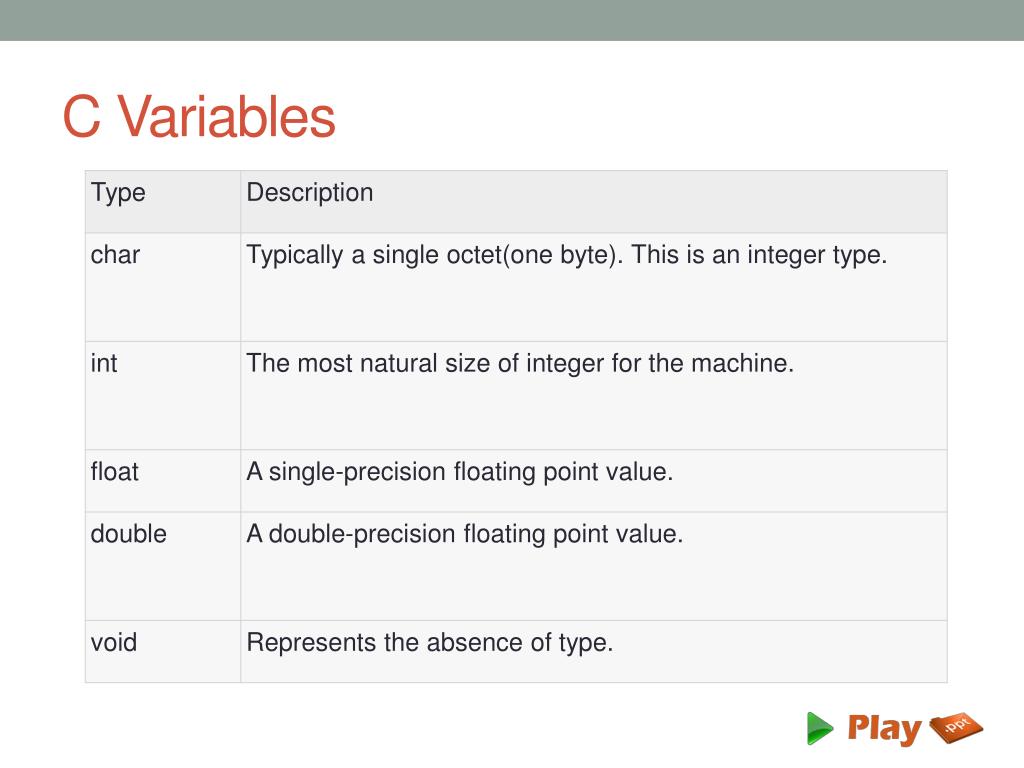Click the gray-green header bar
Viewport: 1024px width, 768px height.
point(512,20)
